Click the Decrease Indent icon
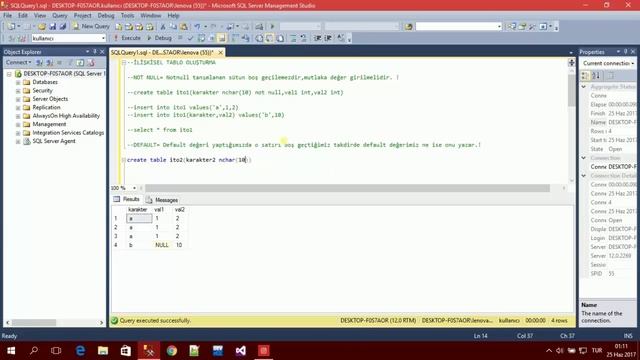The width and height of the screenshot is (640, 360). point(318,38)
